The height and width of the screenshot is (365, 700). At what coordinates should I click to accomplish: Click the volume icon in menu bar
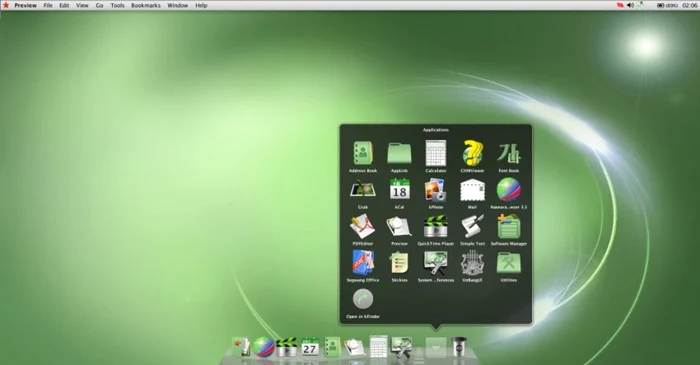pos(630,5)
